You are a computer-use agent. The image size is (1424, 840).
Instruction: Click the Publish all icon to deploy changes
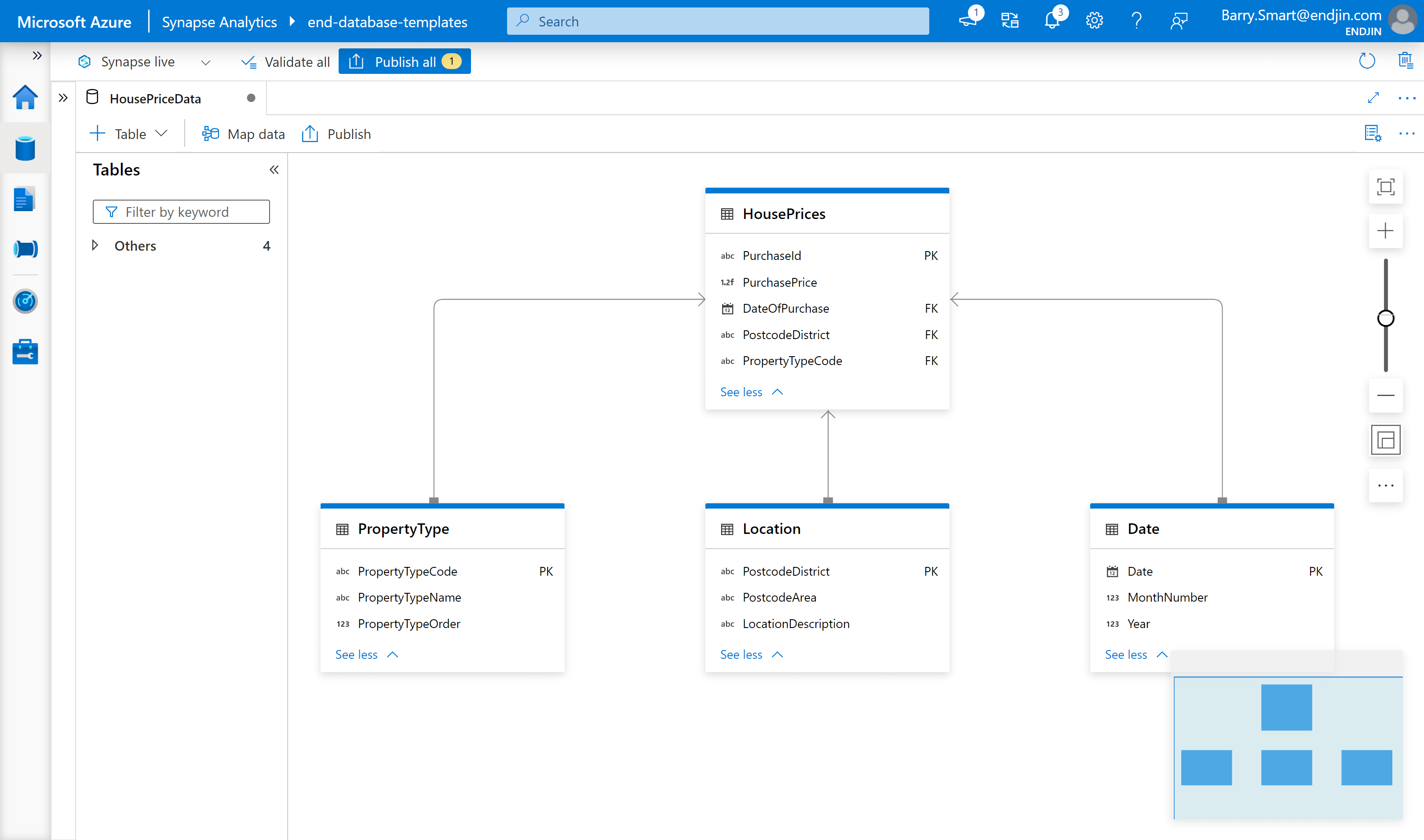click(x=404, y=61)
